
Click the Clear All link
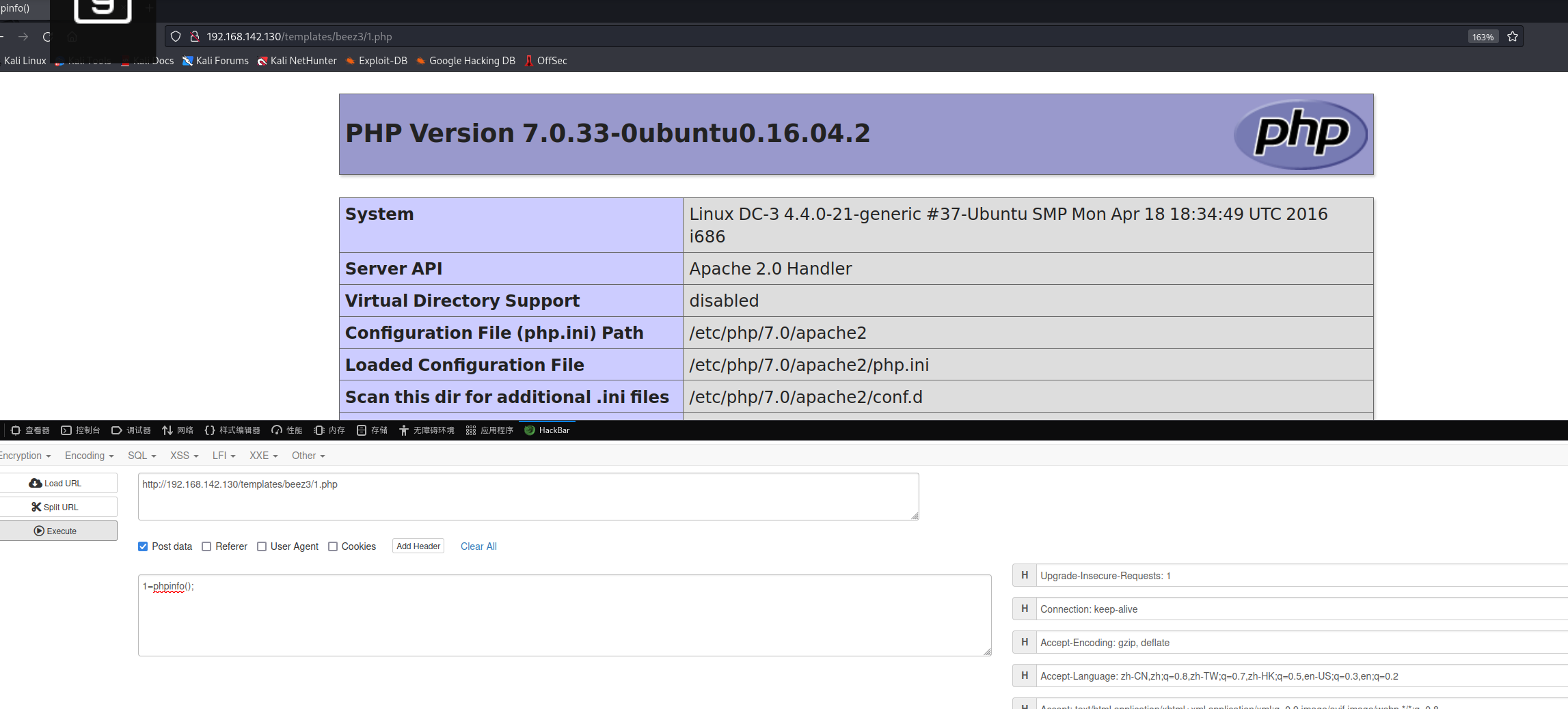pyautogui.click(x=478, y=546)
